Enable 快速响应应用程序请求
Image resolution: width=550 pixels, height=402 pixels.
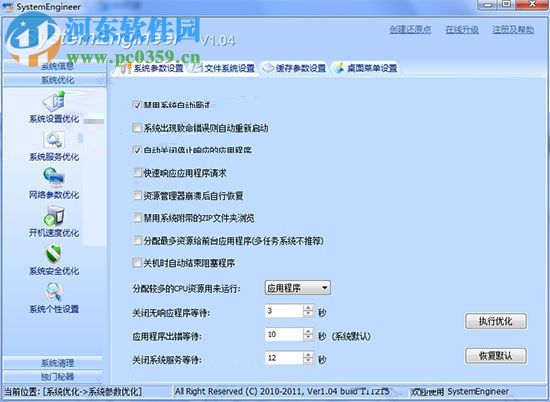coord(137,173)
